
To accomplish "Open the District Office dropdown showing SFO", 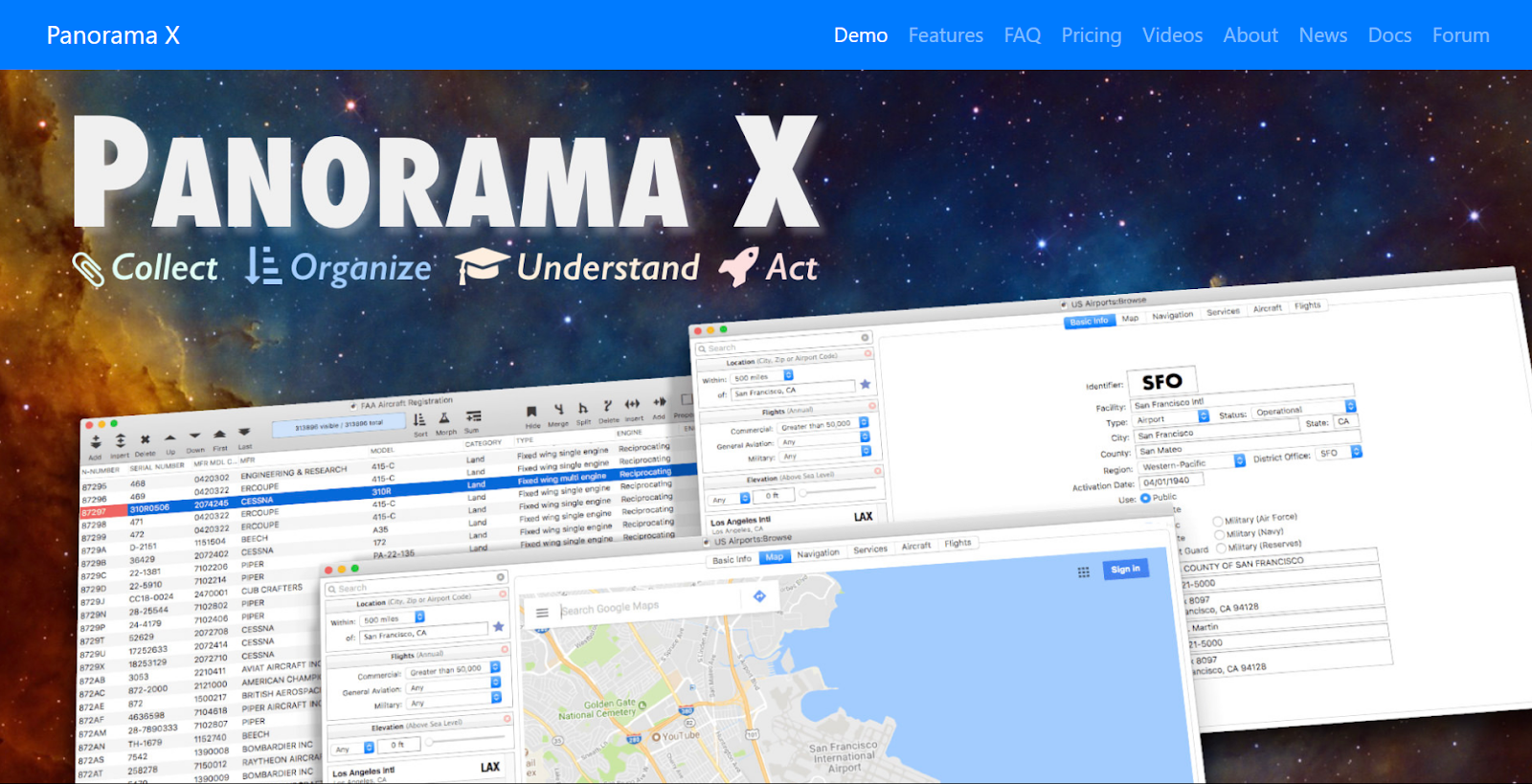I will [1338, 453].
